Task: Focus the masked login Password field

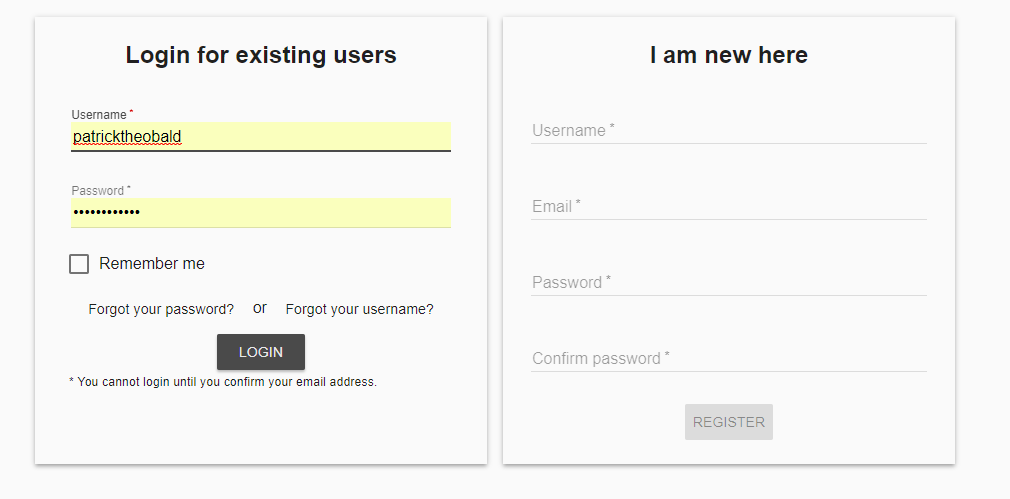Action: point(261,212)
